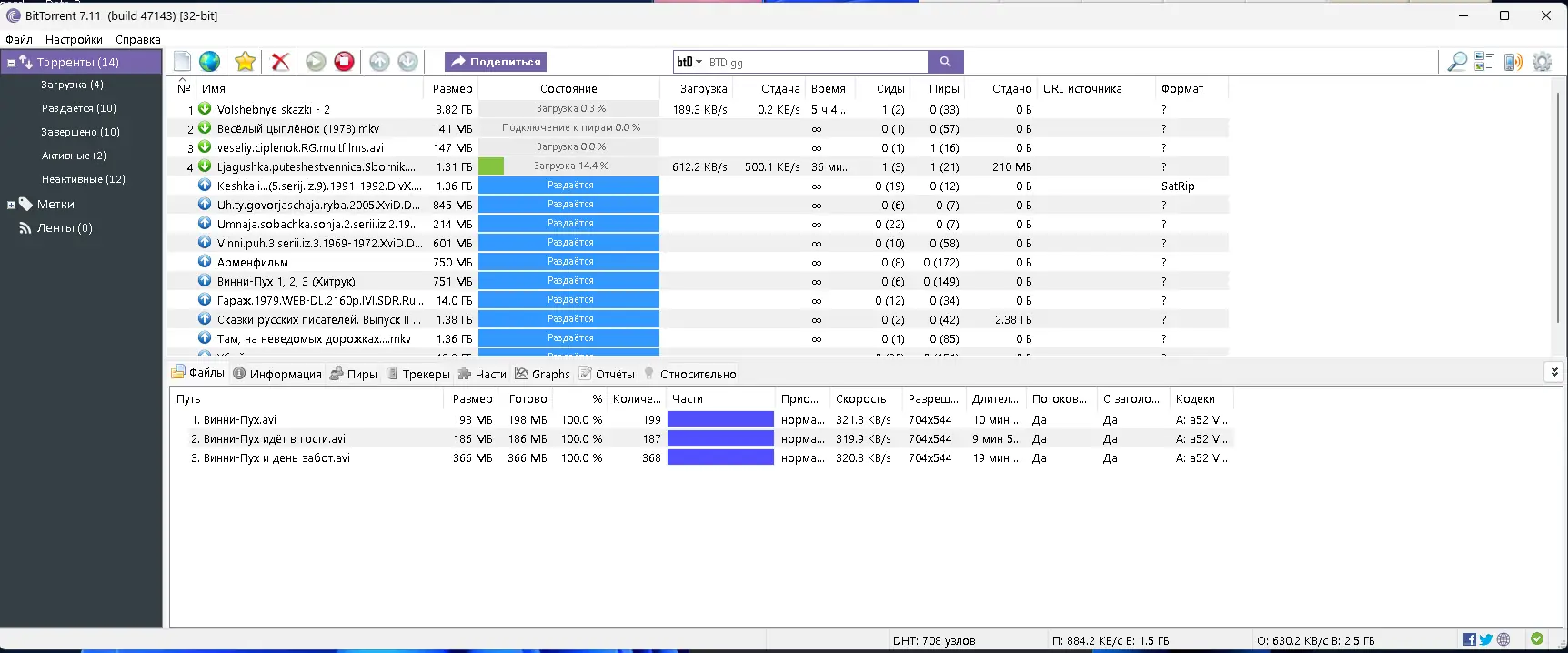The image size is (1568, 653).
Task: Click the Move Down Queue arrow icon
Action: [x=408, y=61]
